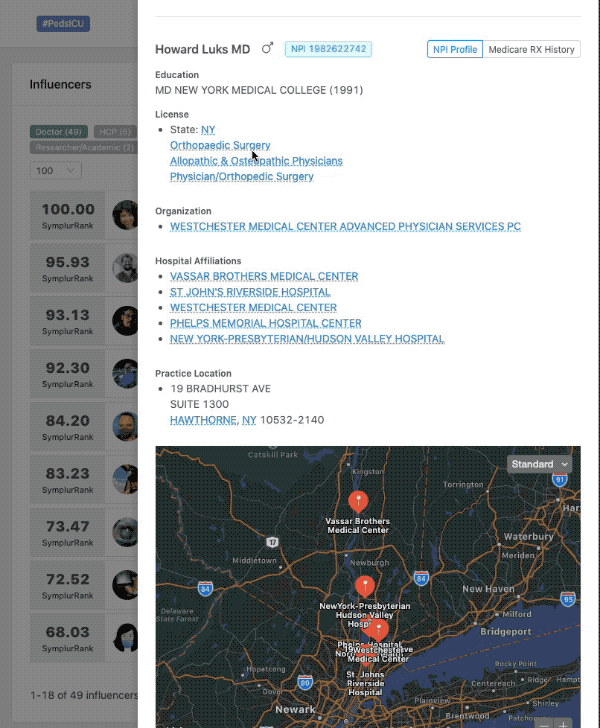Image resolution: width=600 pixels, height=728 pixels.
Task: Click avatar of influencer ranked 92.30
Action: coord(125,374)
